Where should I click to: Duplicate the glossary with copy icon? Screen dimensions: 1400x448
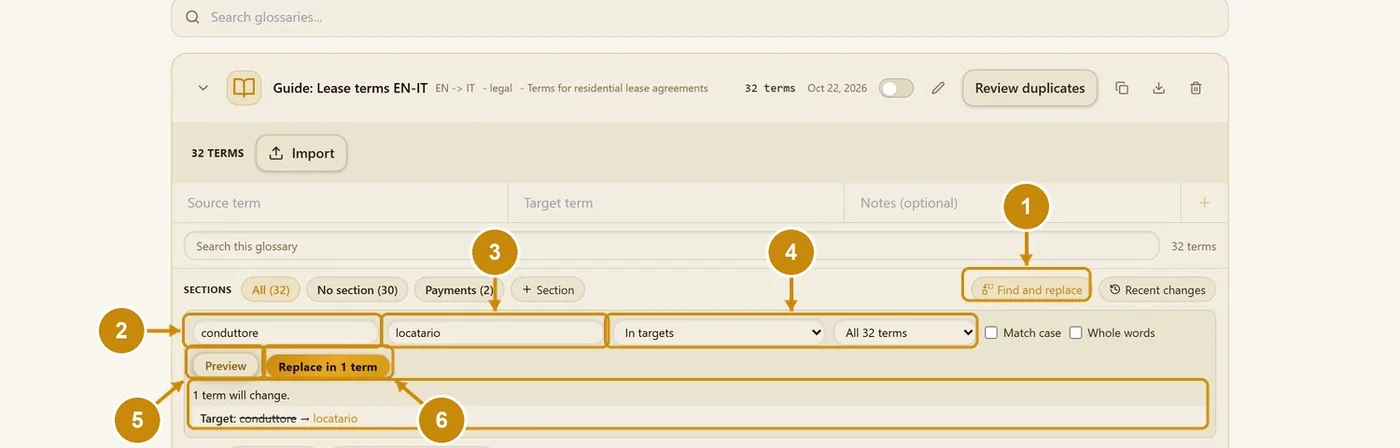click(x=1122, y=88)
